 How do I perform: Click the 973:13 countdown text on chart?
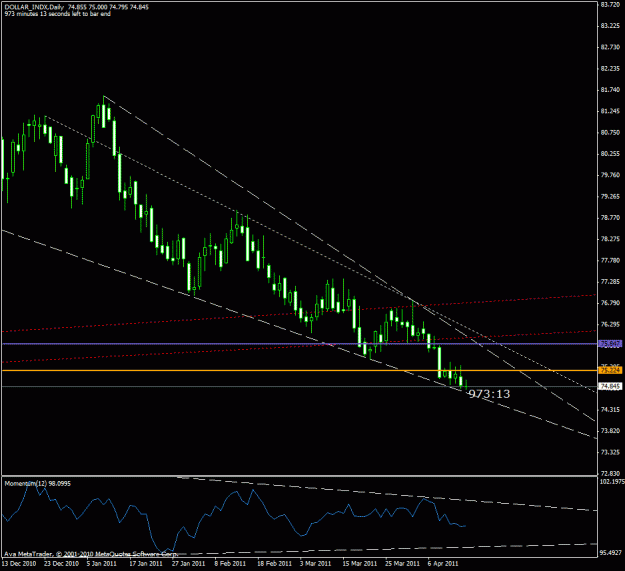pyautogui.click(x=489, y=394)
